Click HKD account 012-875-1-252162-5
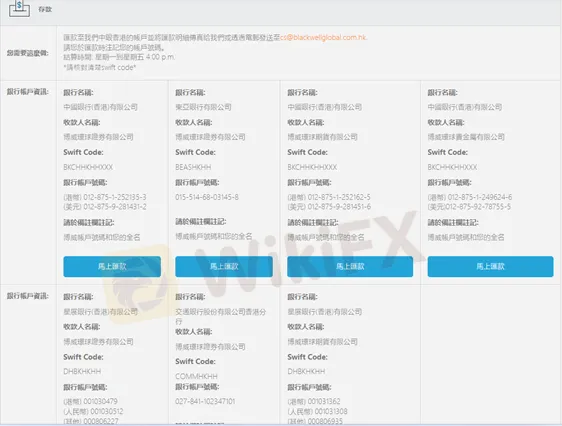This screenshot has width=562, height=426. click(329, 197)
